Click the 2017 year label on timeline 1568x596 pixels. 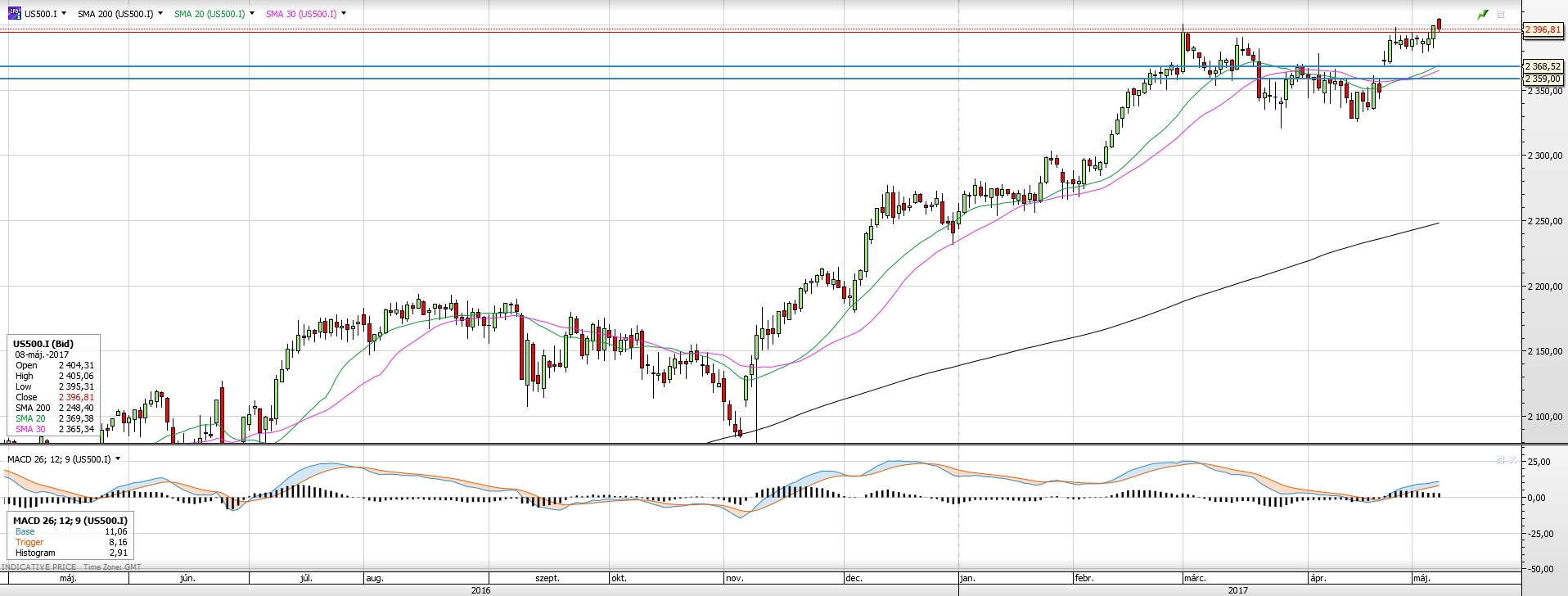tap(1238, 590)
